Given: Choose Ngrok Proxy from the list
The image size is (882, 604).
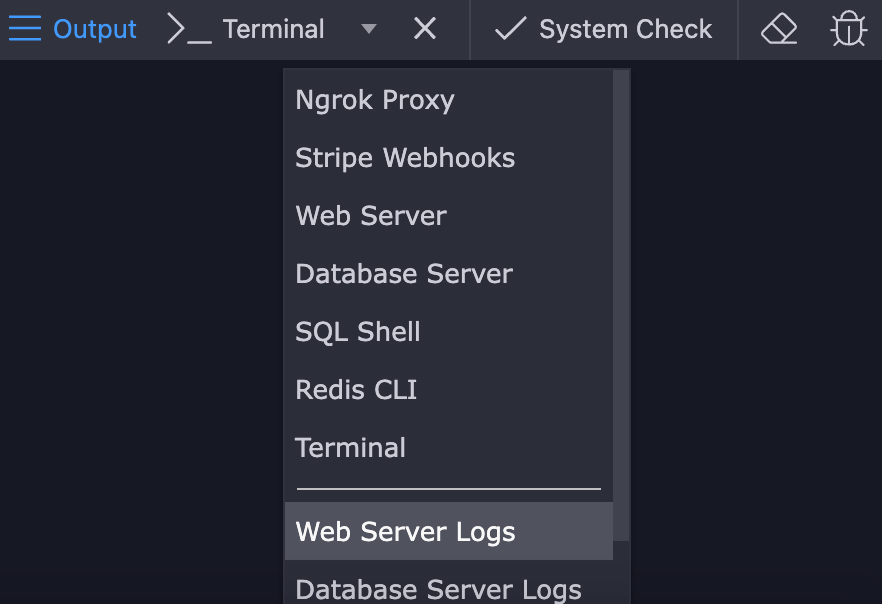Looking at the screenshot, I should click(375, 100).
